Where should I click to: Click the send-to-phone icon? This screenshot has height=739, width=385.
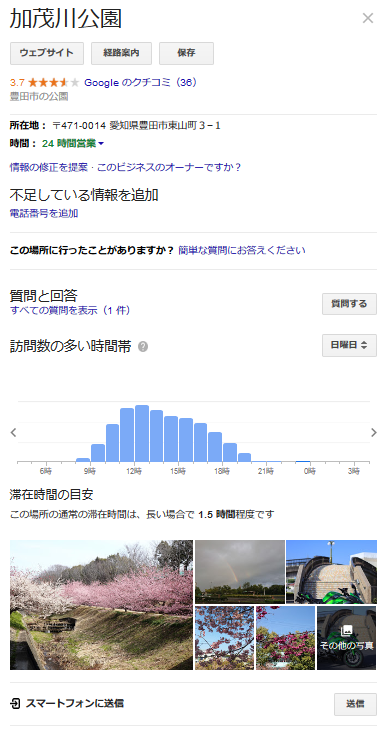tap(15, 704)
